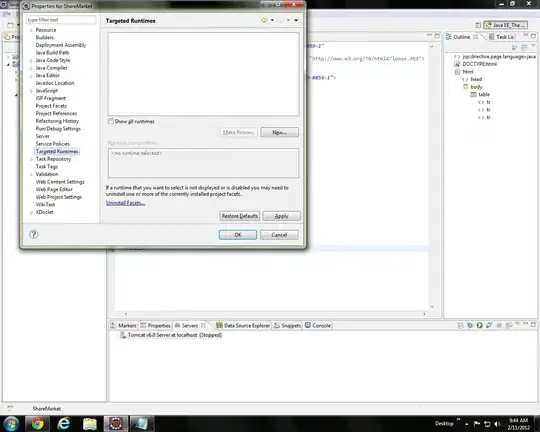
Task: Select JSP Fragment page
Action: [x=51, y=98]
